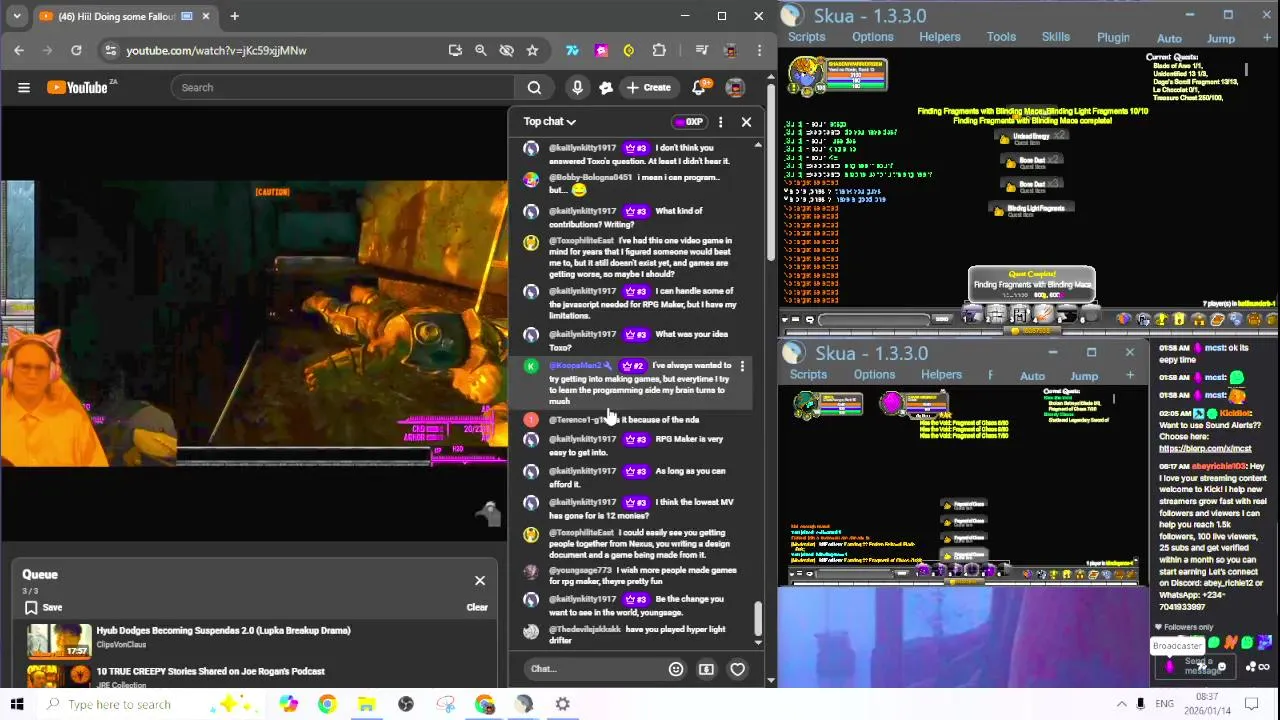The width and height of the screenshot is (1280, 720).
Task: Open Scripts menu in bottom Skua window
Action: click(x=808, y=375)
